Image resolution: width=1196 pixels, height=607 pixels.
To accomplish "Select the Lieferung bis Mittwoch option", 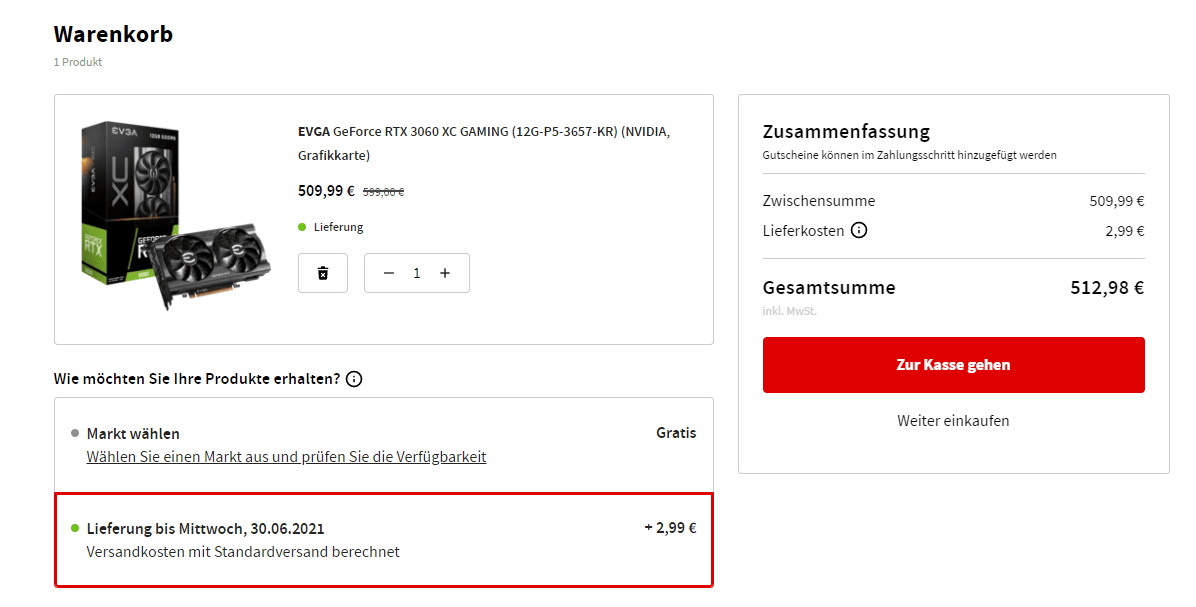I will point(384,540).
